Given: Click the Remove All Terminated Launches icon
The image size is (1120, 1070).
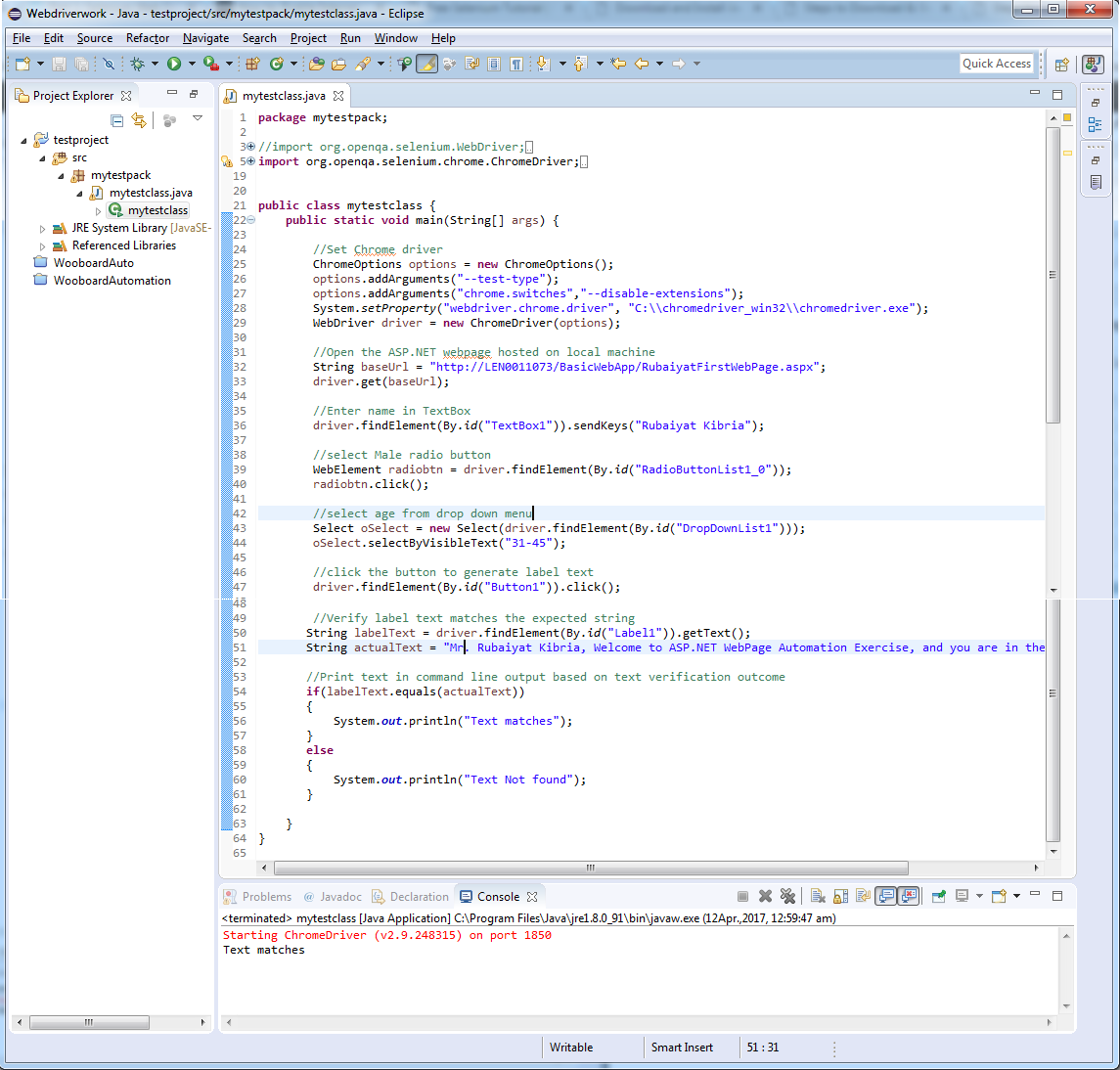Looking at the screenshot, I should click(x=787, y=896).
